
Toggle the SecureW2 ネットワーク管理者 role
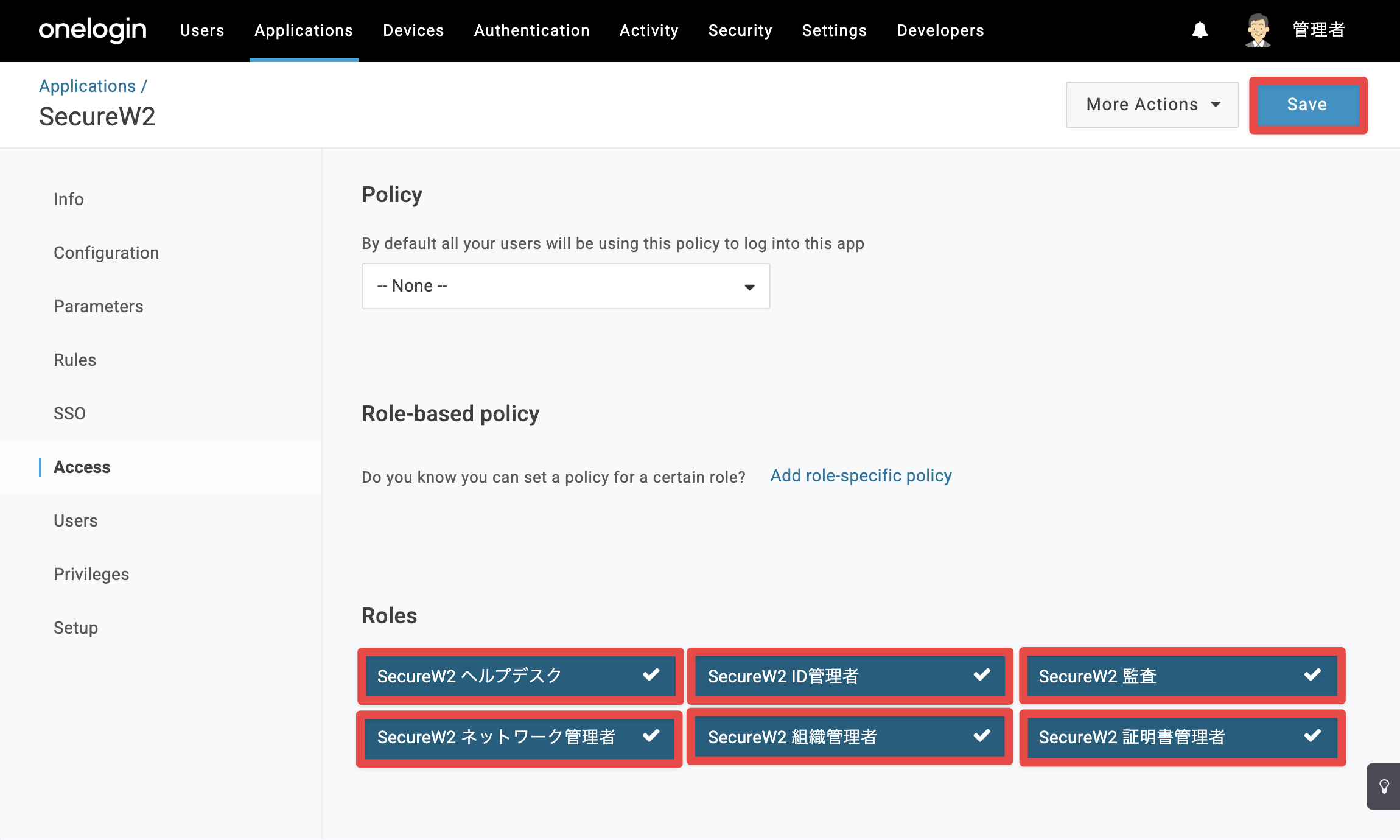coord(519,737)
